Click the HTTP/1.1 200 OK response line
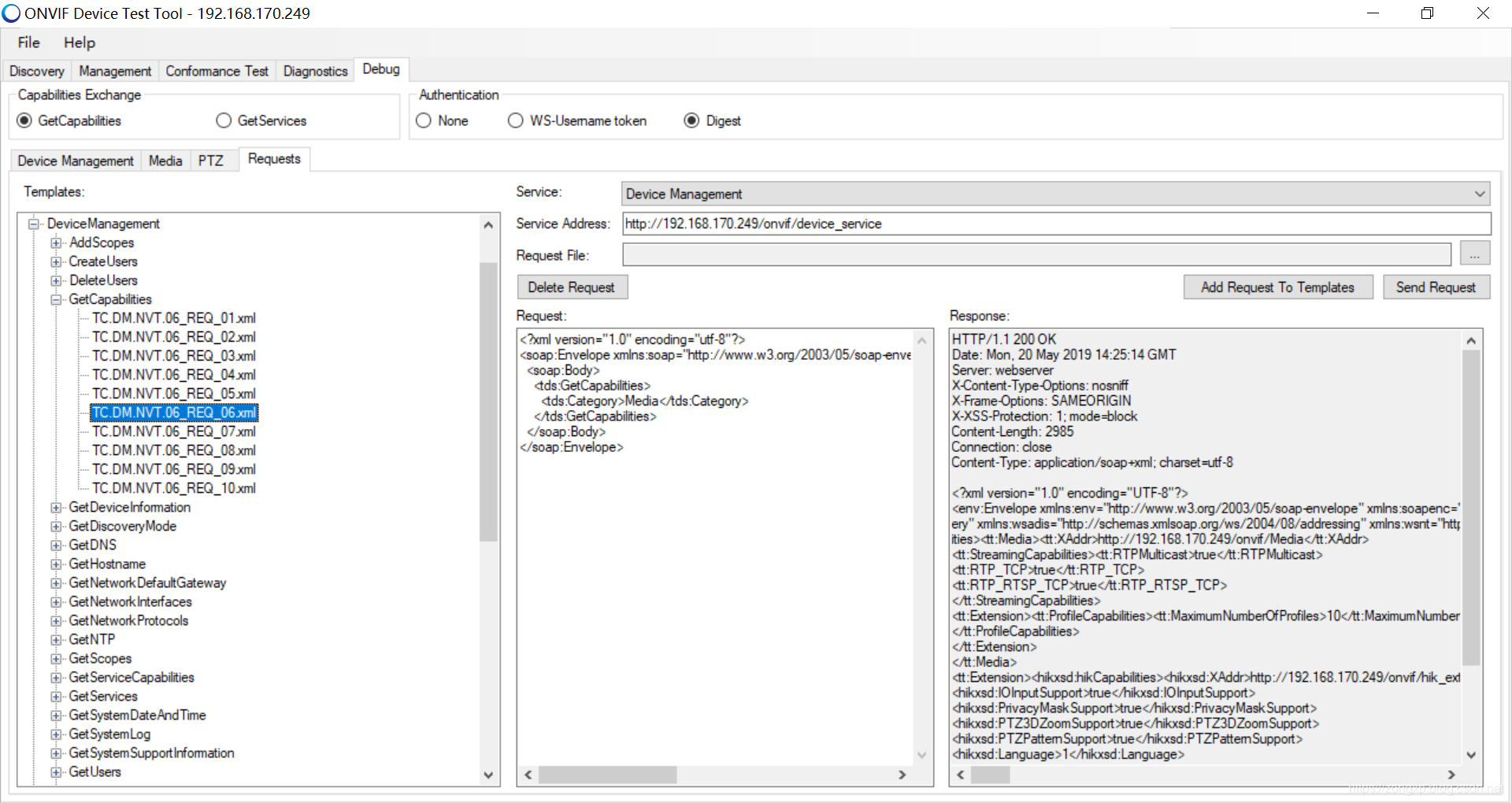 (x=1004, y=339)
